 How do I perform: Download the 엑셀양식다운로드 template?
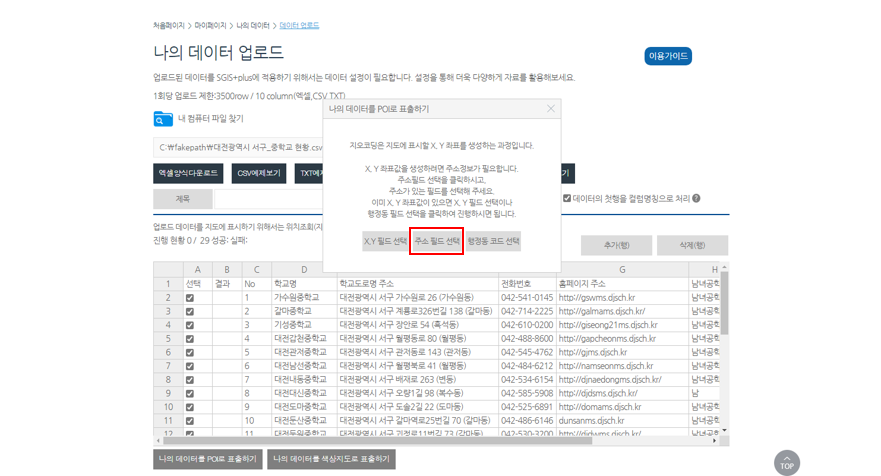click(x=188, y=173)
